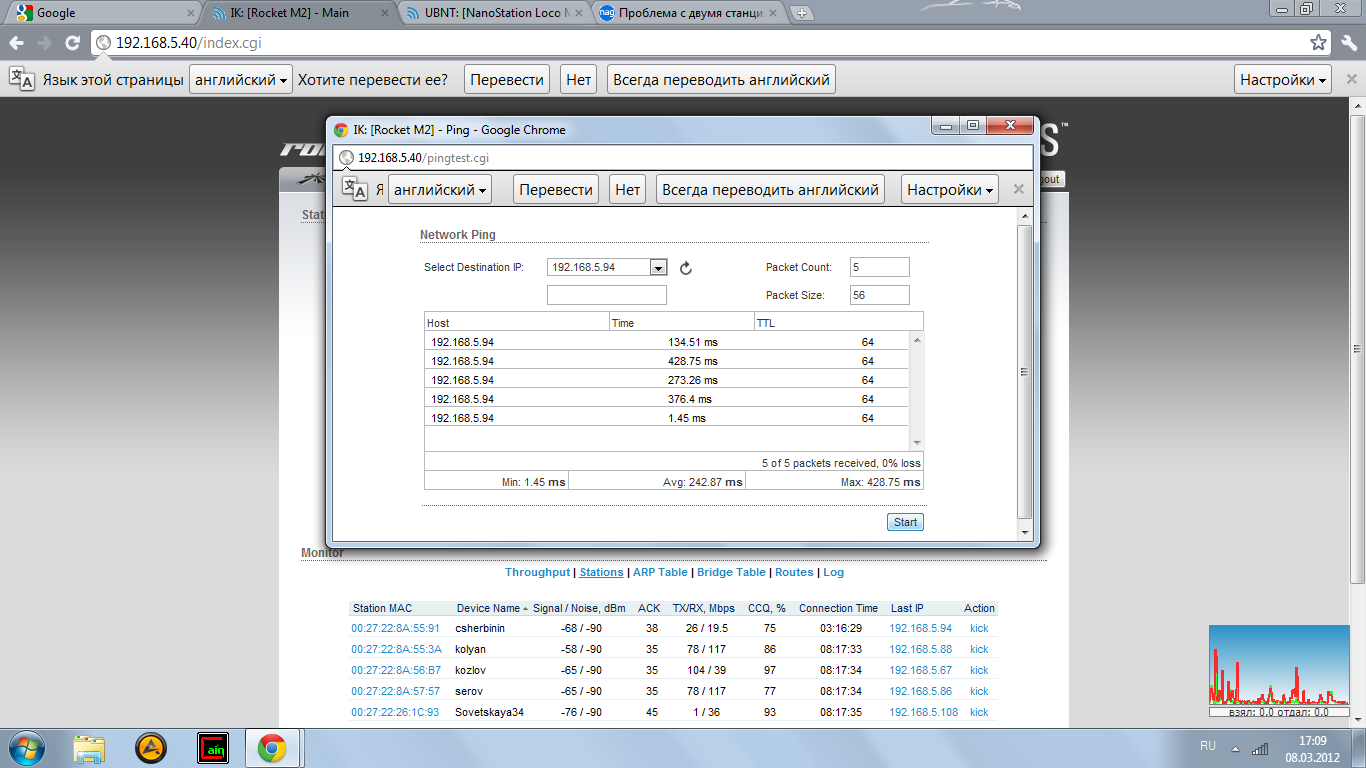
Task: Click the browser back arrow
Action: 17,43
